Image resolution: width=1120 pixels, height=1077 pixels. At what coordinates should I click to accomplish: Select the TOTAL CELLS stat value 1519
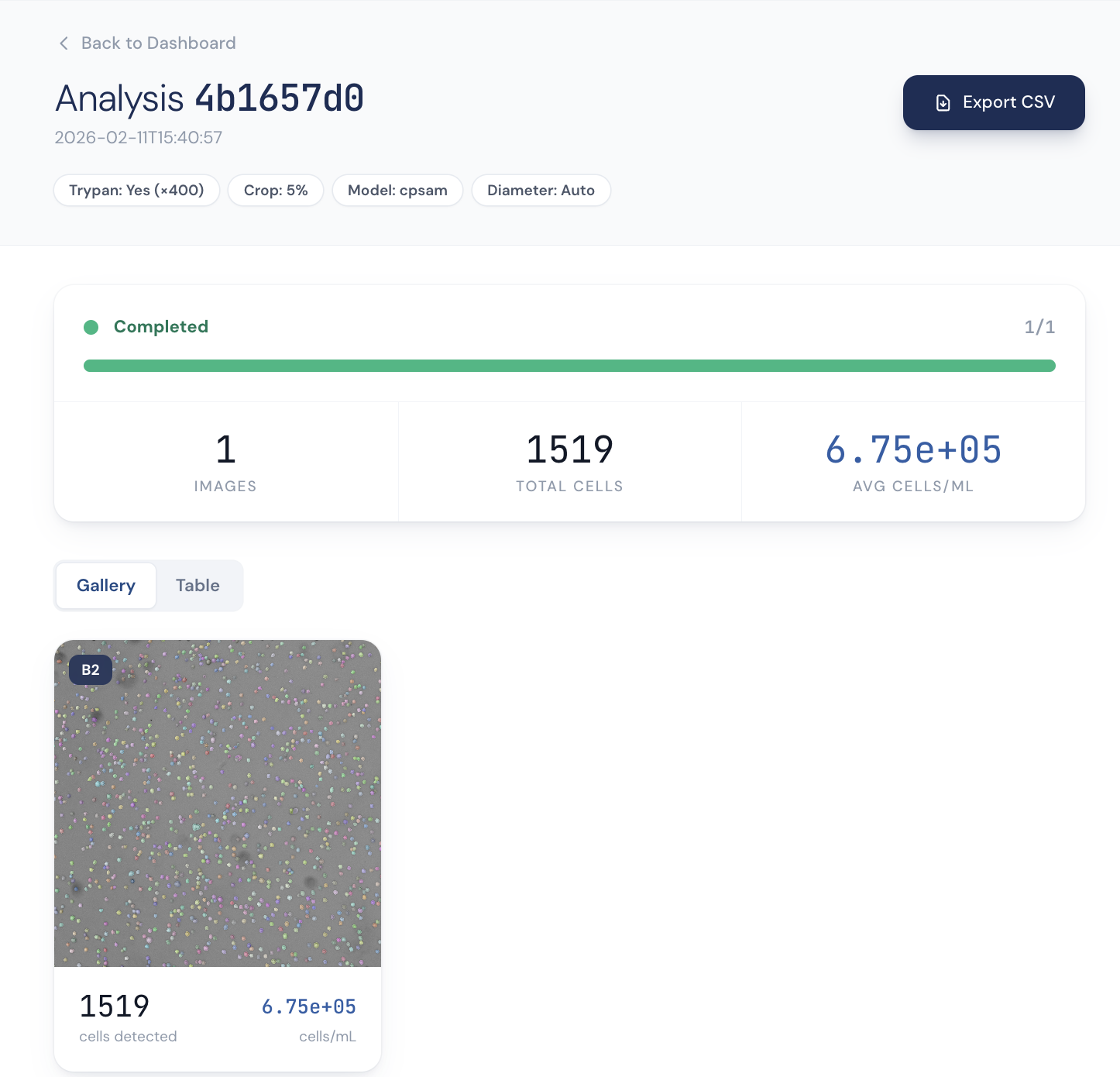click(569, 450)
